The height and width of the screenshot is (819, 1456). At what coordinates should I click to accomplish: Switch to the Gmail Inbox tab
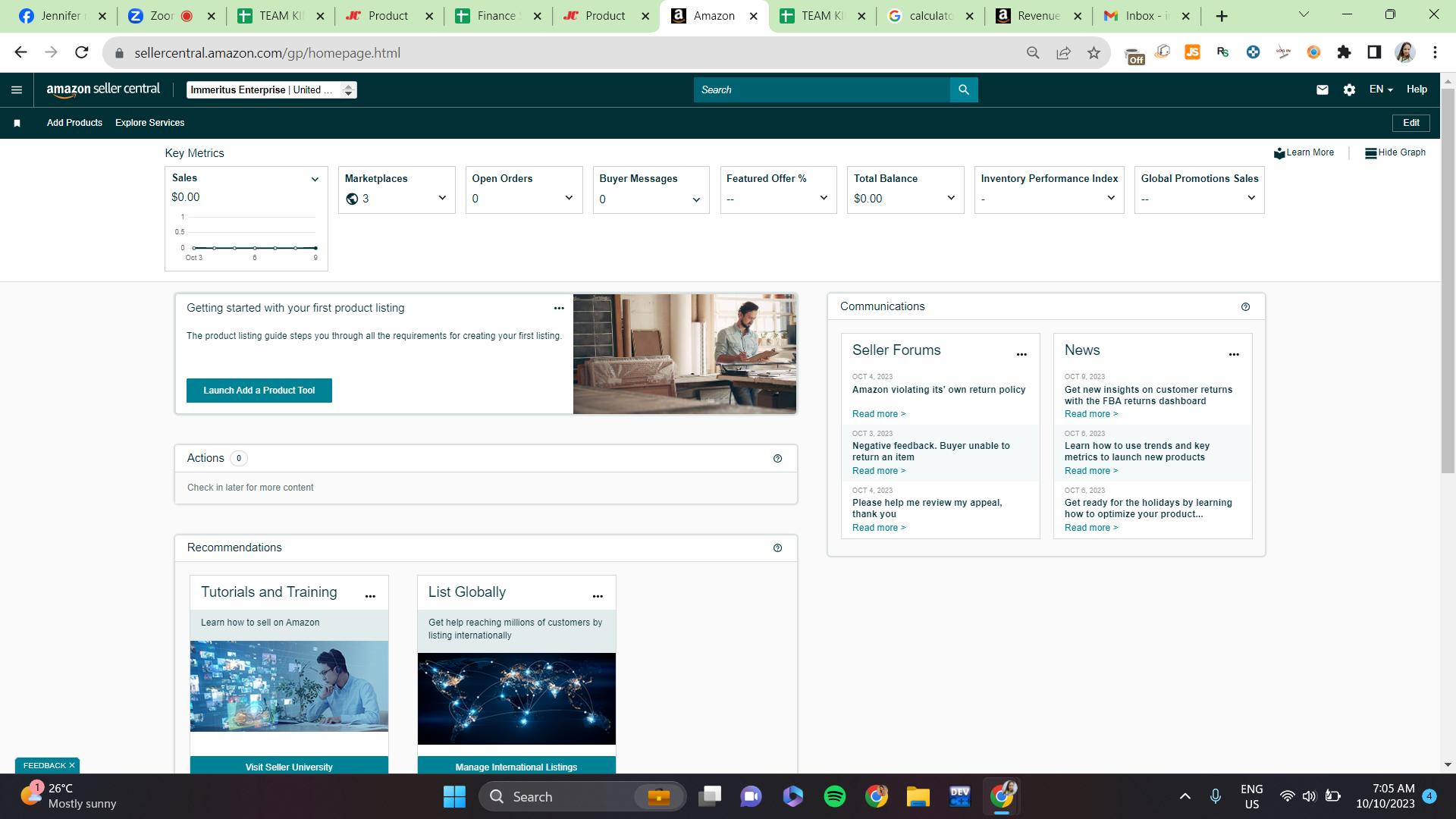1147,16
